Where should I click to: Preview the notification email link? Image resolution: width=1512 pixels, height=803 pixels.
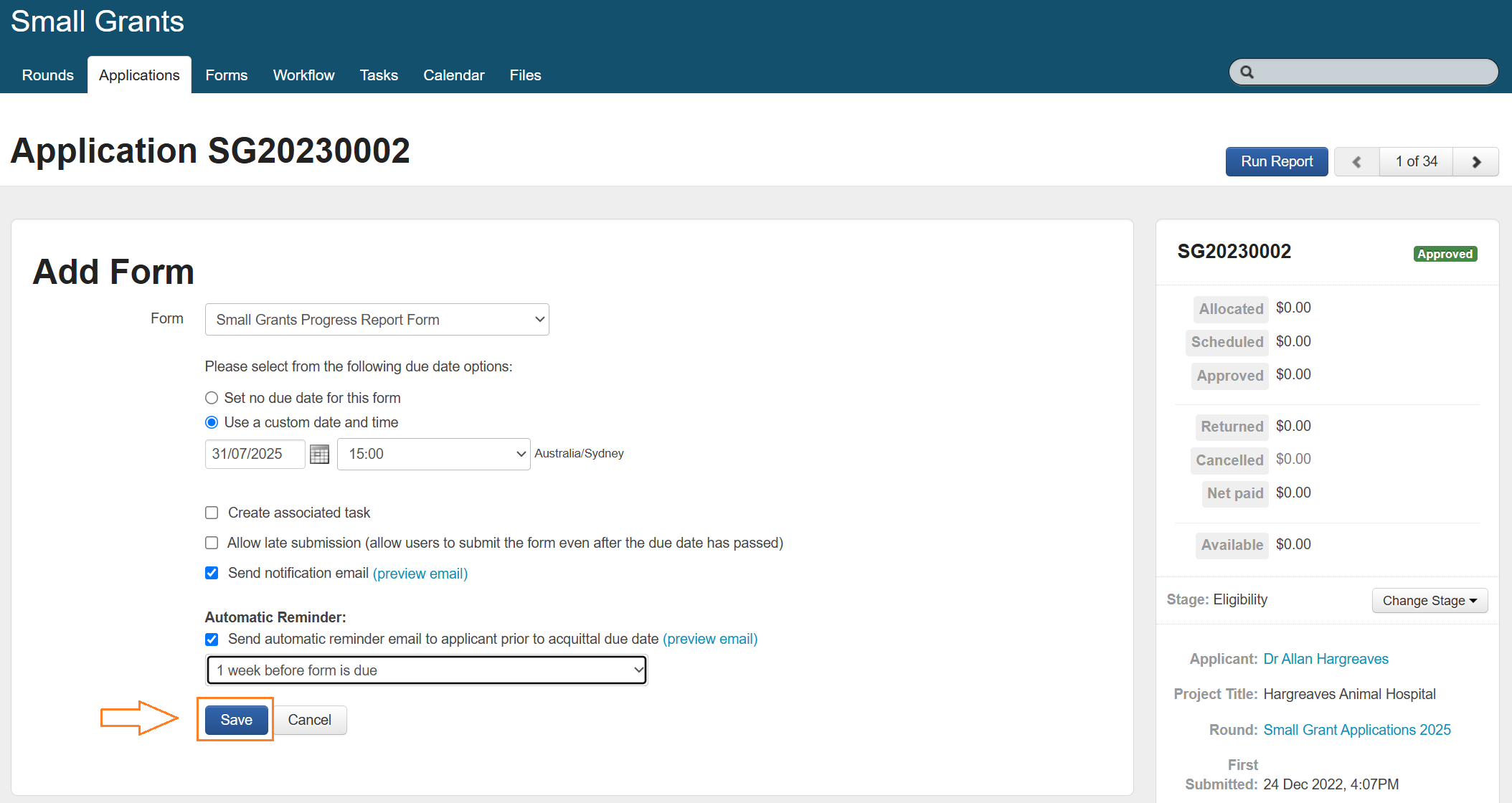tap(420, 574)
